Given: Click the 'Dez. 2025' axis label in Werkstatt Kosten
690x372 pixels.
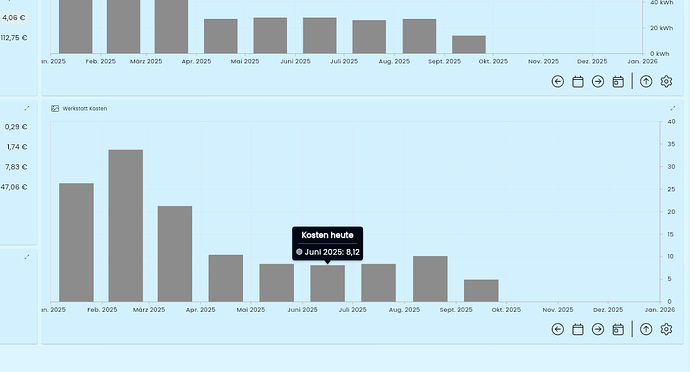Looking at the screenshot, I should coord(608,310).
